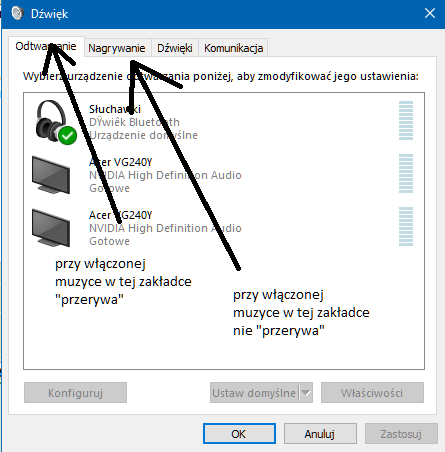Open device Właściwości
The height and width of the screenshot is (452, 445).
tap(372, 393)
